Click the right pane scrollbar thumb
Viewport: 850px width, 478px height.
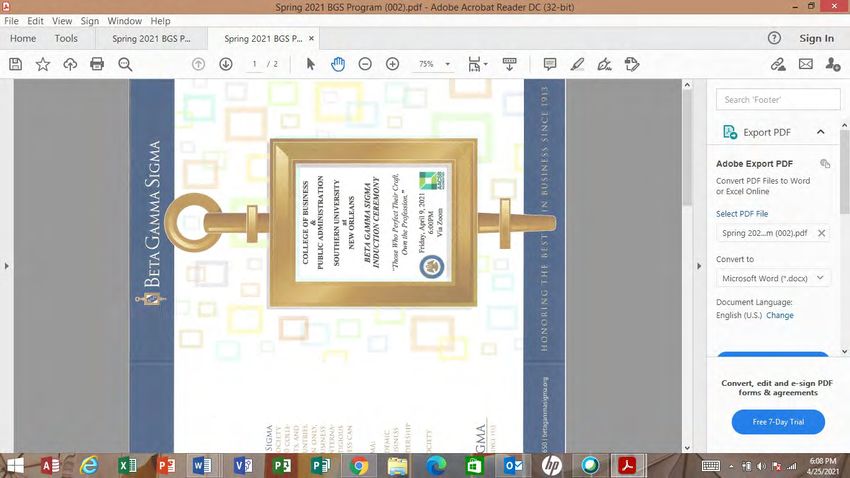[x=845, y=172]
